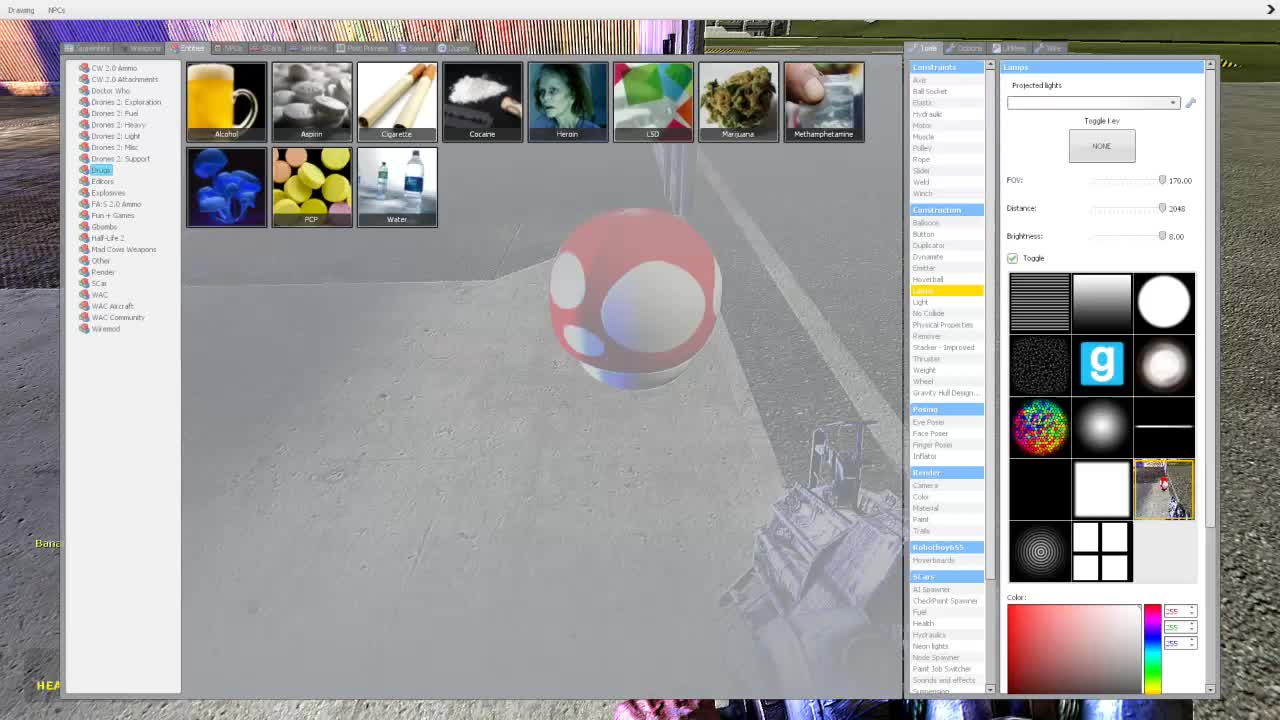This screenshot has width=1280, height=720.
Task: Open the Drugs category in the tree
Action: tap(101, 170)
